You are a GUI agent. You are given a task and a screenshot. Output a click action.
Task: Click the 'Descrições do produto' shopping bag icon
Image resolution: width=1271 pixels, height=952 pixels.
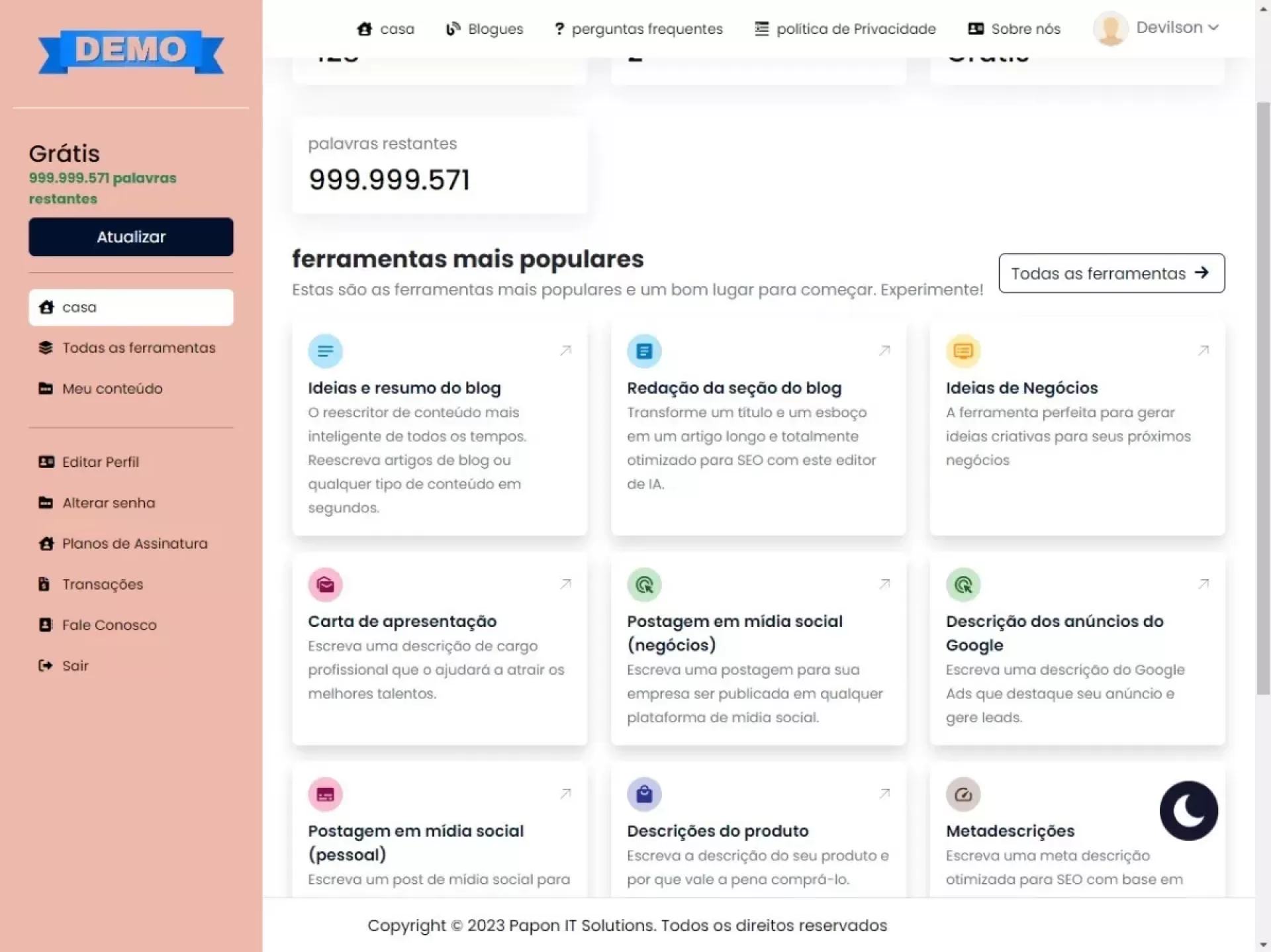click(644, 794)
